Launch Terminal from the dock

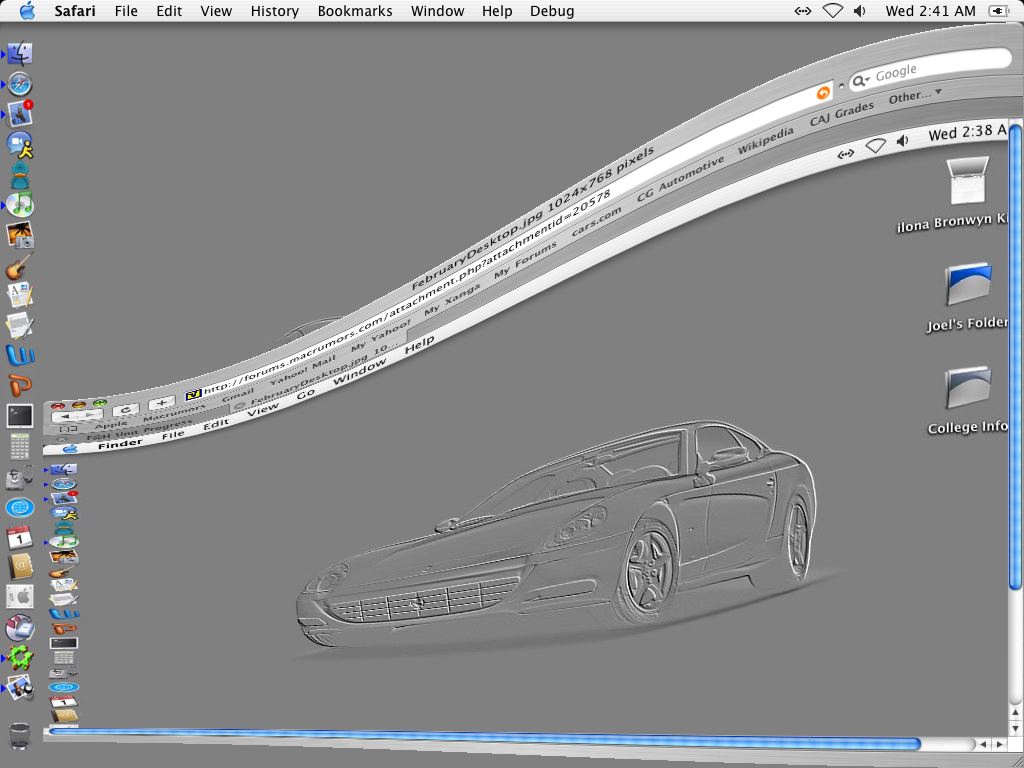pos(20,415)
